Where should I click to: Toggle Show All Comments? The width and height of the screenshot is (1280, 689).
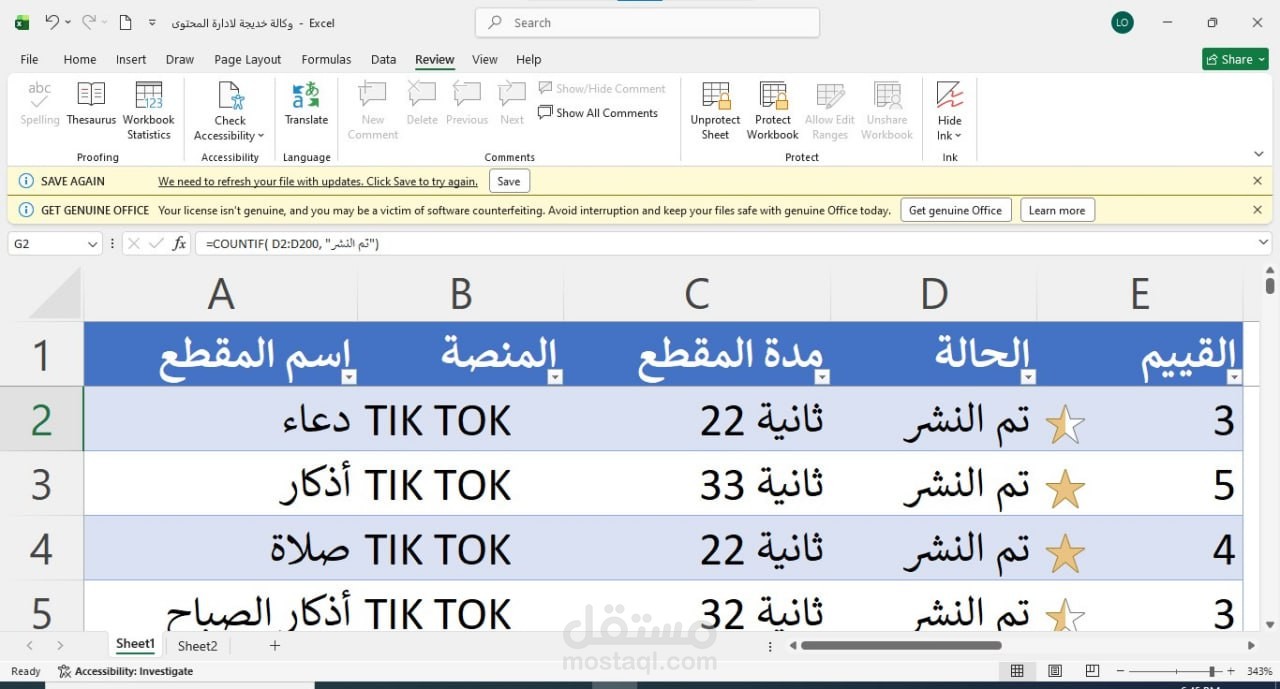pyautogui.click(x=598, y=113)
